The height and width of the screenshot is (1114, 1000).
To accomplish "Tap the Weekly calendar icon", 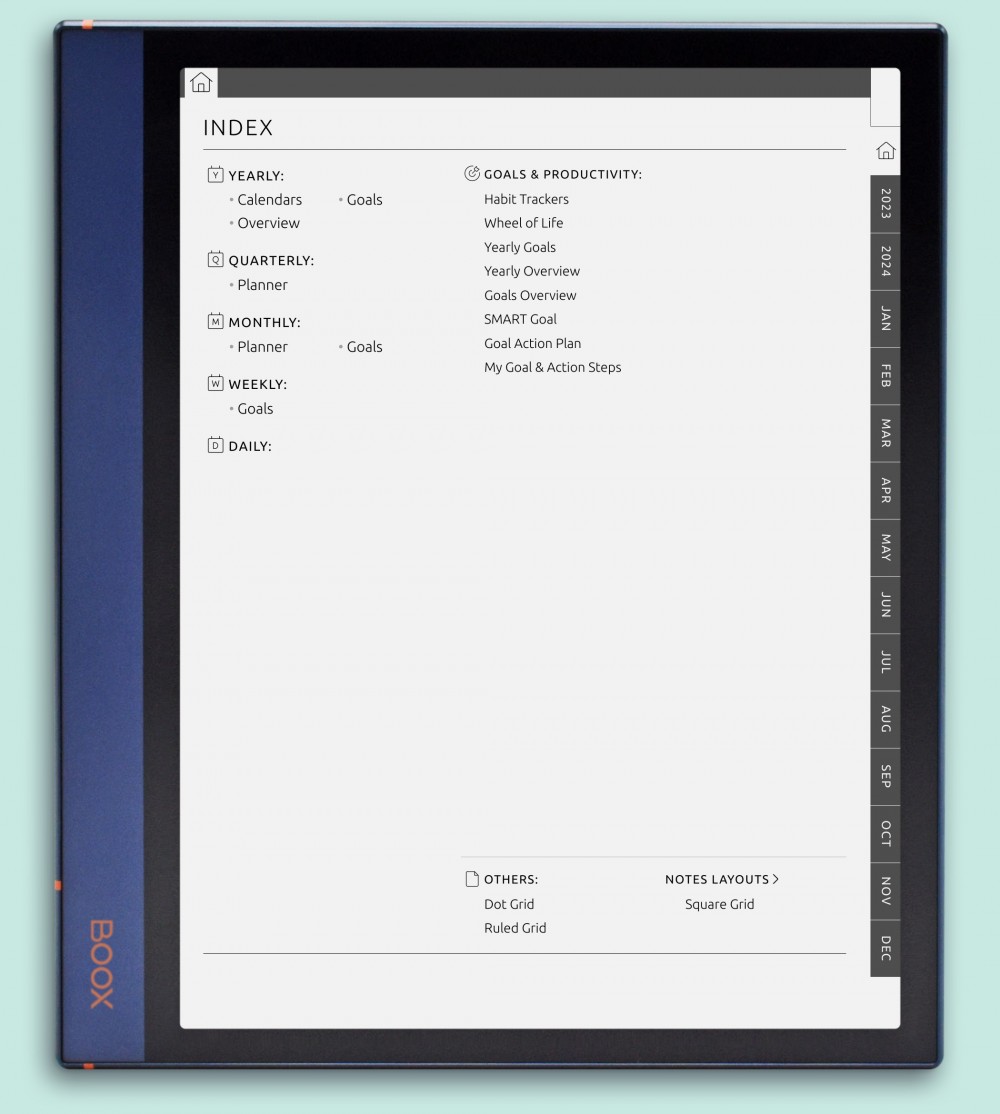I will click(215, 384).
